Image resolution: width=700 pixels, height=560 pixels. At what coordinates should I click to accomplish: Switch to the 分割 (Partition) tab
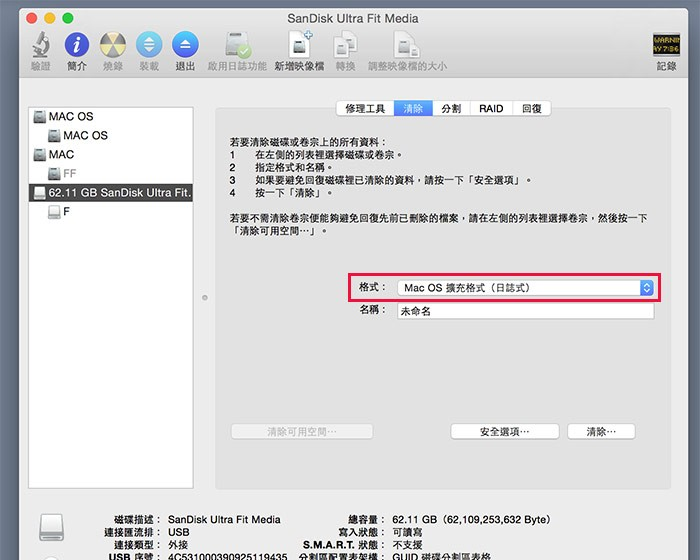pyautogui.click(x=451, y=109)
